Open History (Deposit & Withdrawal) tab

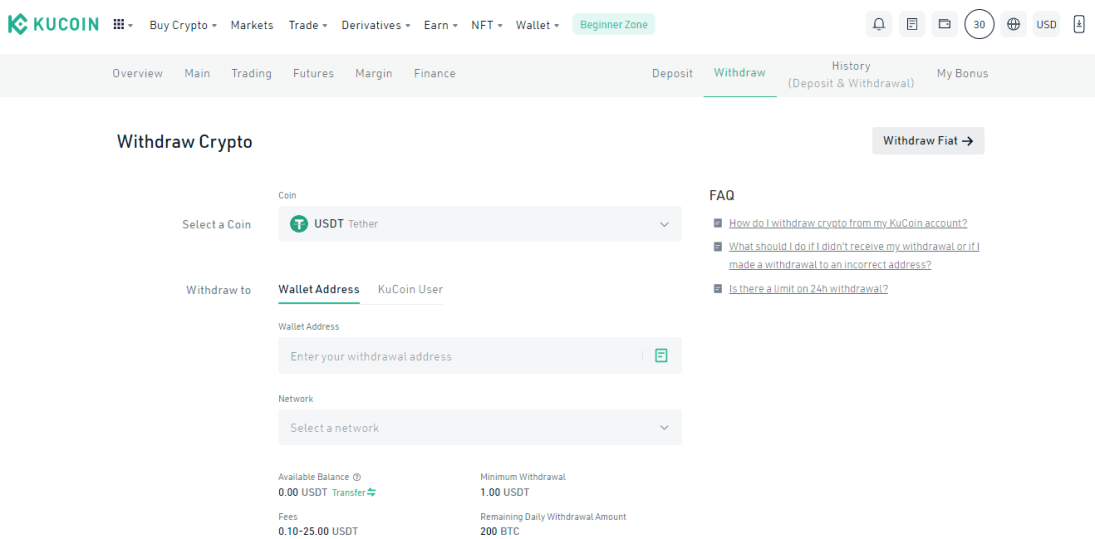[851, 75]
